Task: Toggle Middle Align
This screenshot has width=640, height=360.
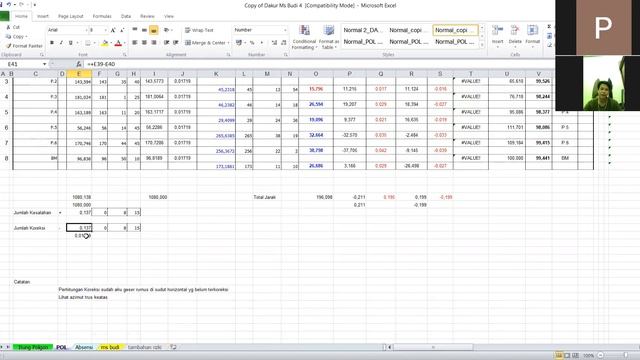Action: click(x=144, y=30)
